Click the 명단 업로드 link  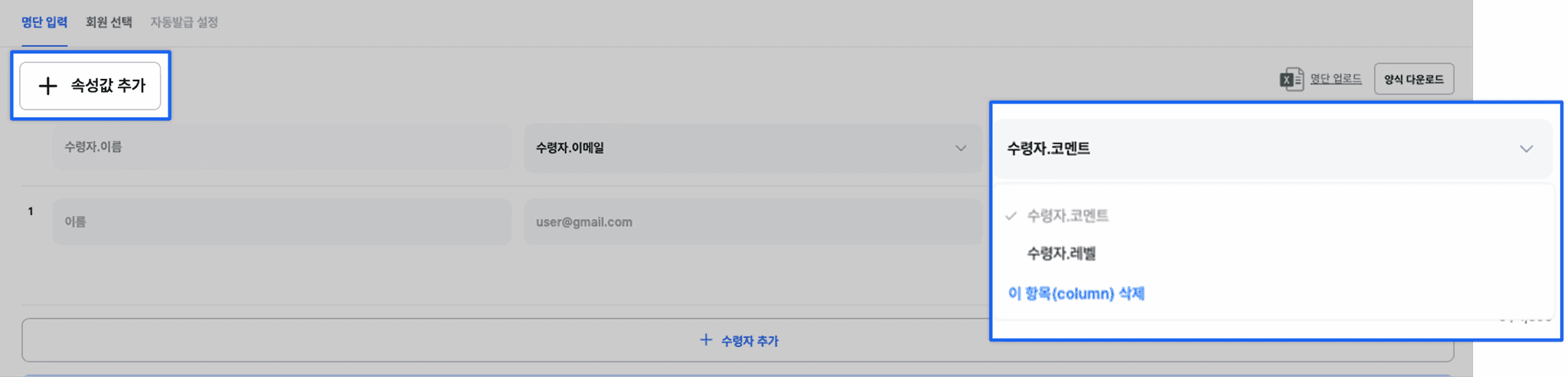click(x=1335, y=78)
